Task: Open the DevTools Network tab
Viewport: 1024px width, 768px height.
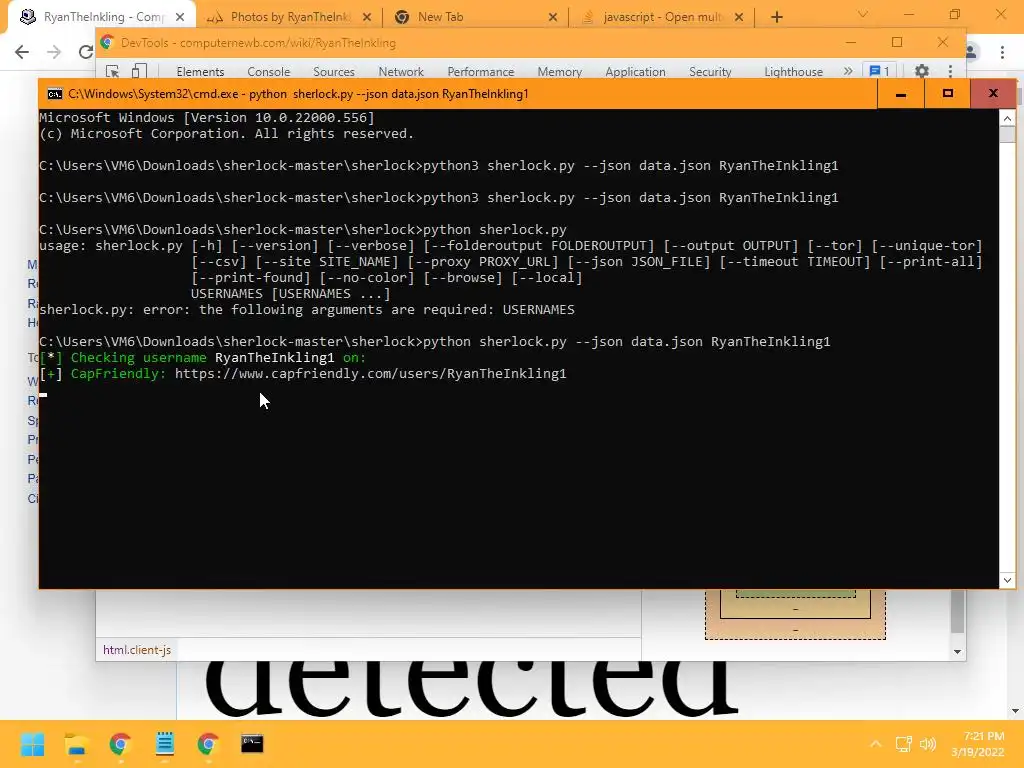Action: coord(401,72)
